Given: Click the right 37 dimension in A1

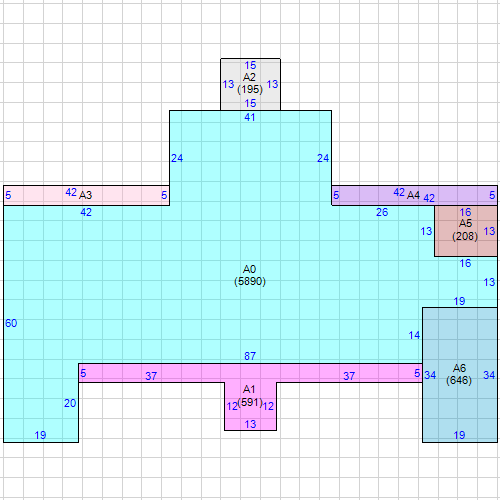Looking at the screenshot, I should (x=349, y=376).
